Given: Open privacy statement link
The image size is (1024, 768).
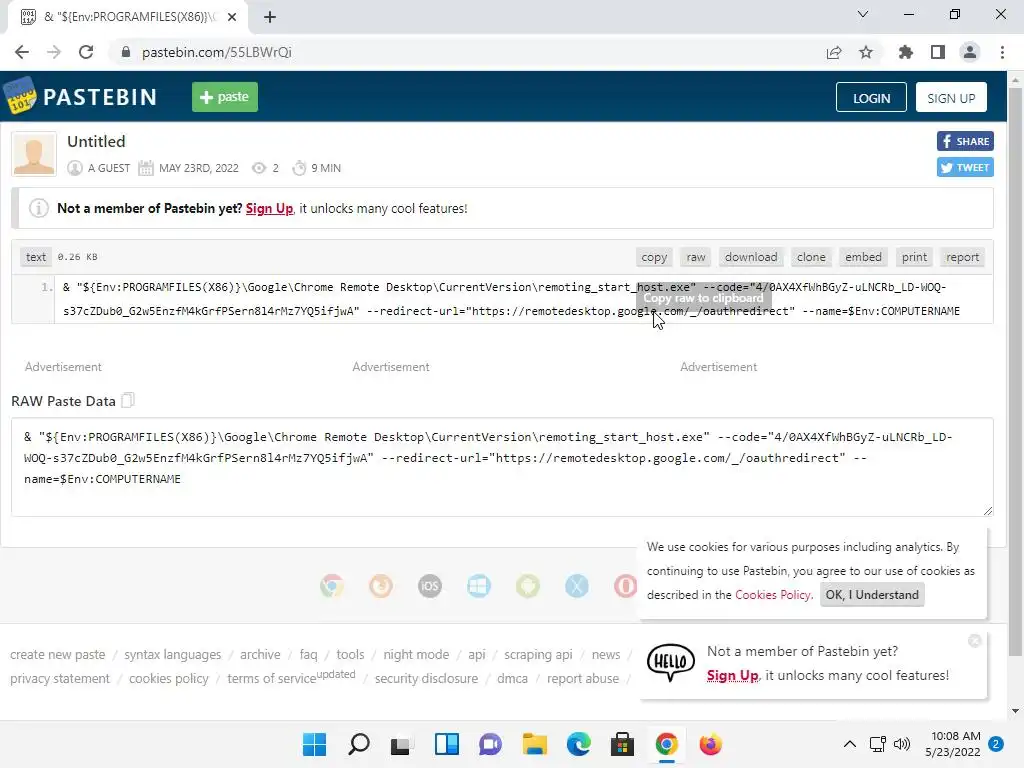Looking at the screenshot, I should pos(60,679).
